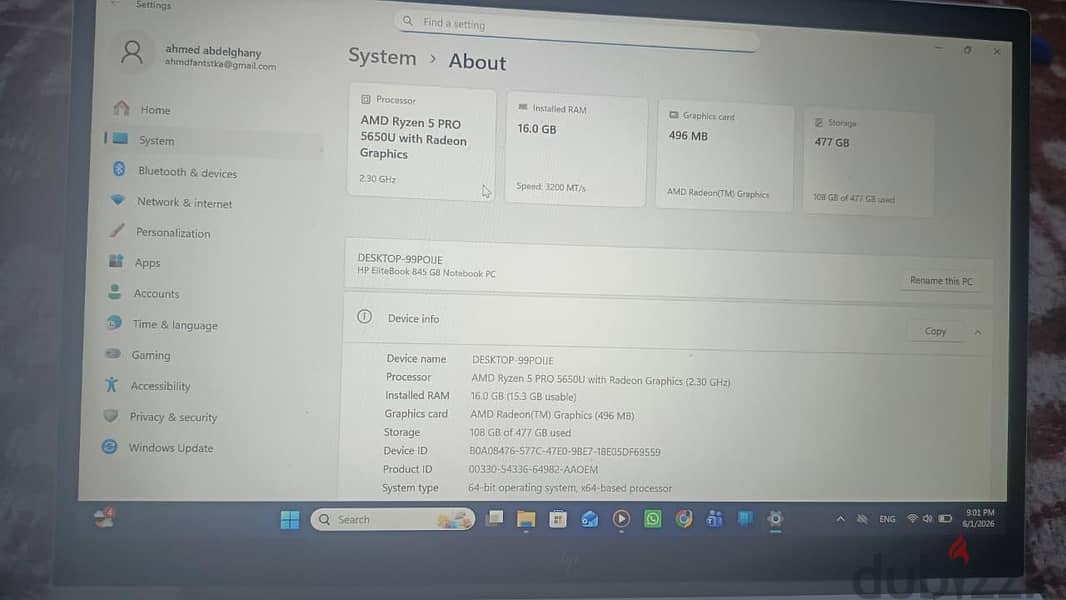Go to Accounts settings
This screenshot has height=600, width=1066.
[156, 294]
